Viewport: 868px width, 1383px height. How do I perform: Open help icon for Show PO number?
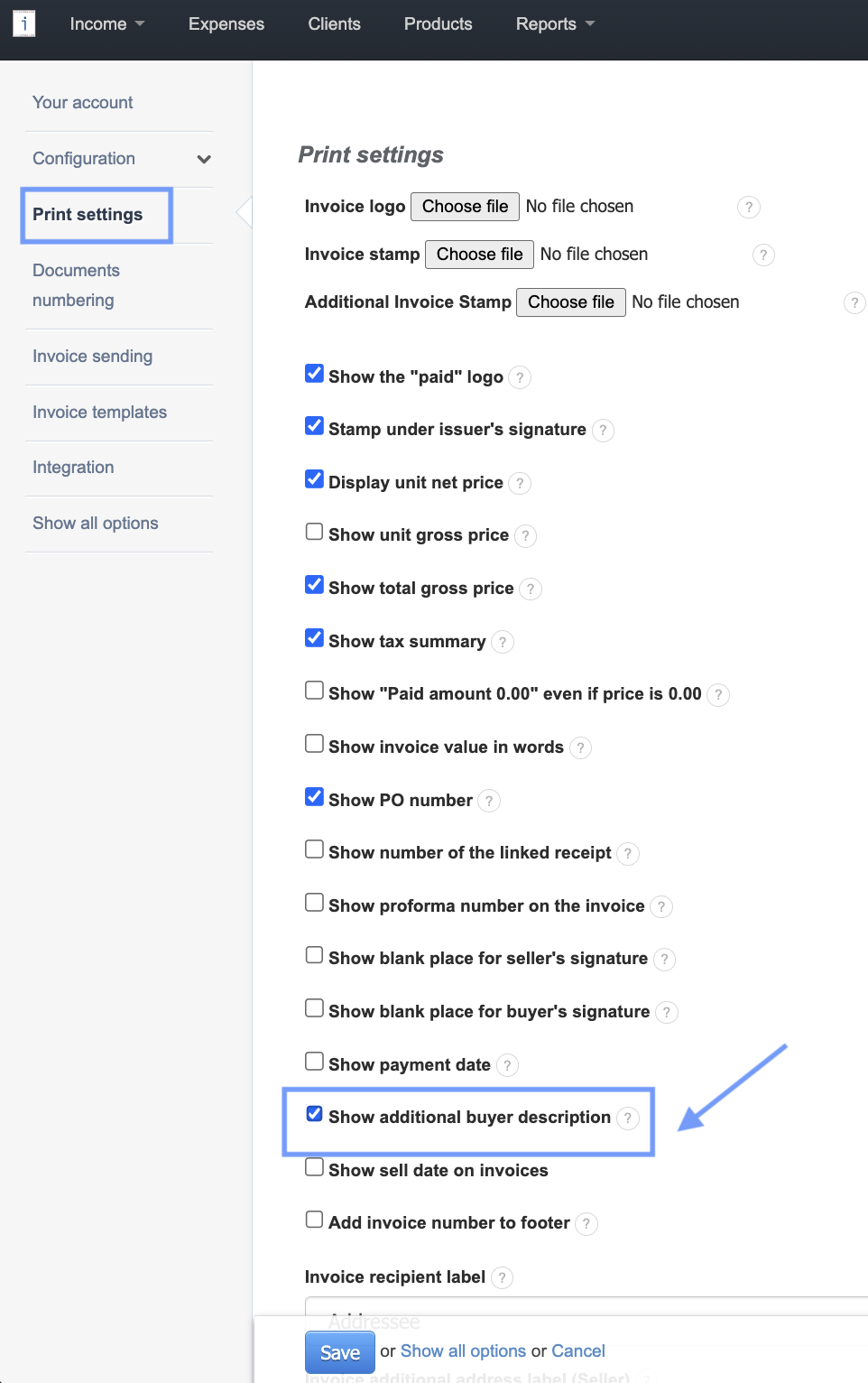489,801
